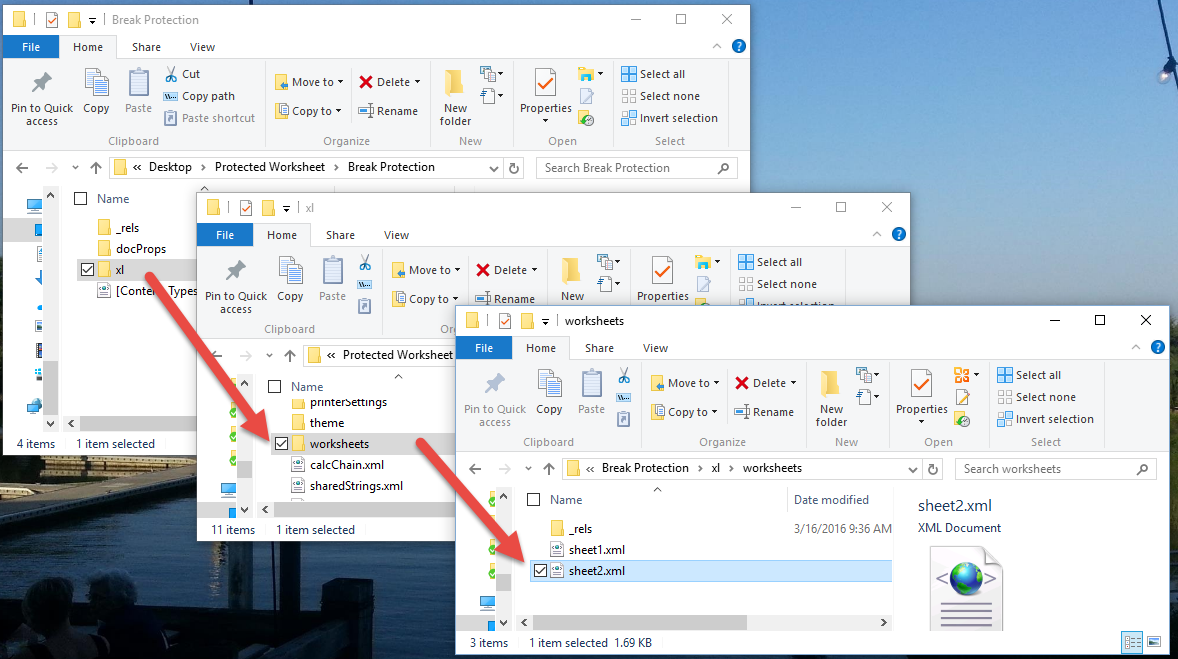Screen dimensions: 1178x659
Task: Uncheck the xl folder checkbox
Action: pyautogui.click(x=87, y=270)
